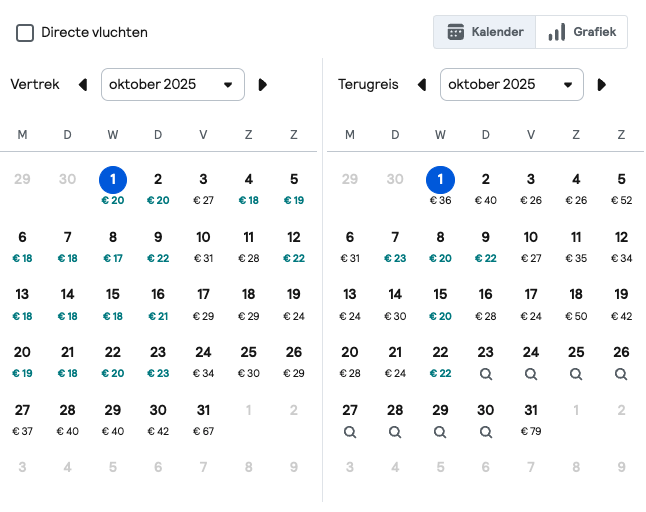Go to next month in Vertrek calendar
The height and width of the screenshot is (512, 646).
coord(262,85)
